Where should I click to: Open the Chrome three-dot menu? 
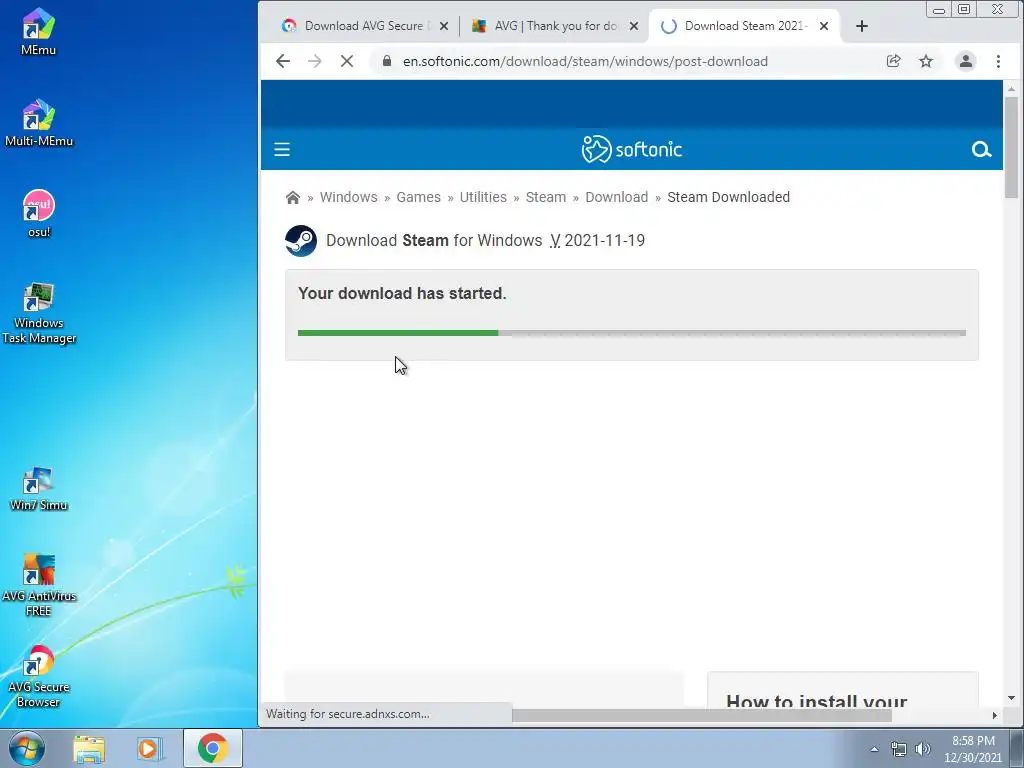tap(998, 61)
